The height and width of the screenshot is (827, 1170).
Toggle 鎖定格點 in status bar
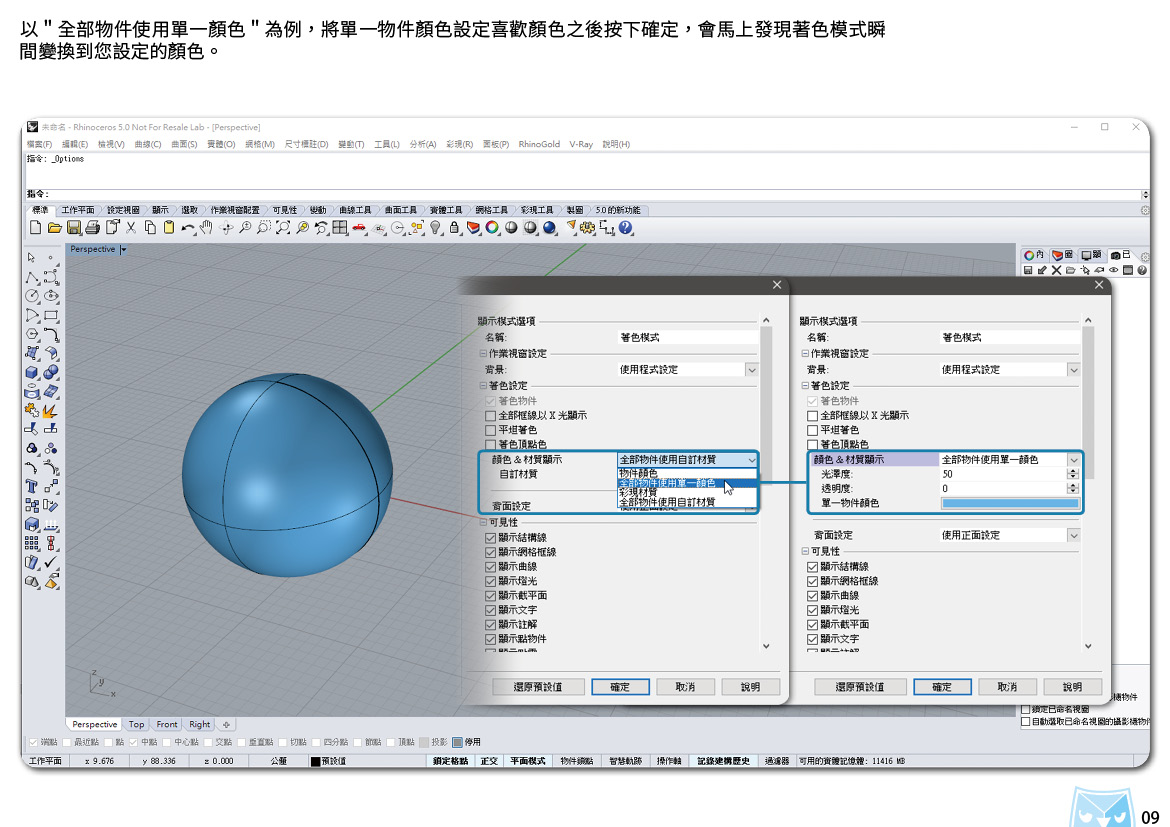(x=451, y=761)
